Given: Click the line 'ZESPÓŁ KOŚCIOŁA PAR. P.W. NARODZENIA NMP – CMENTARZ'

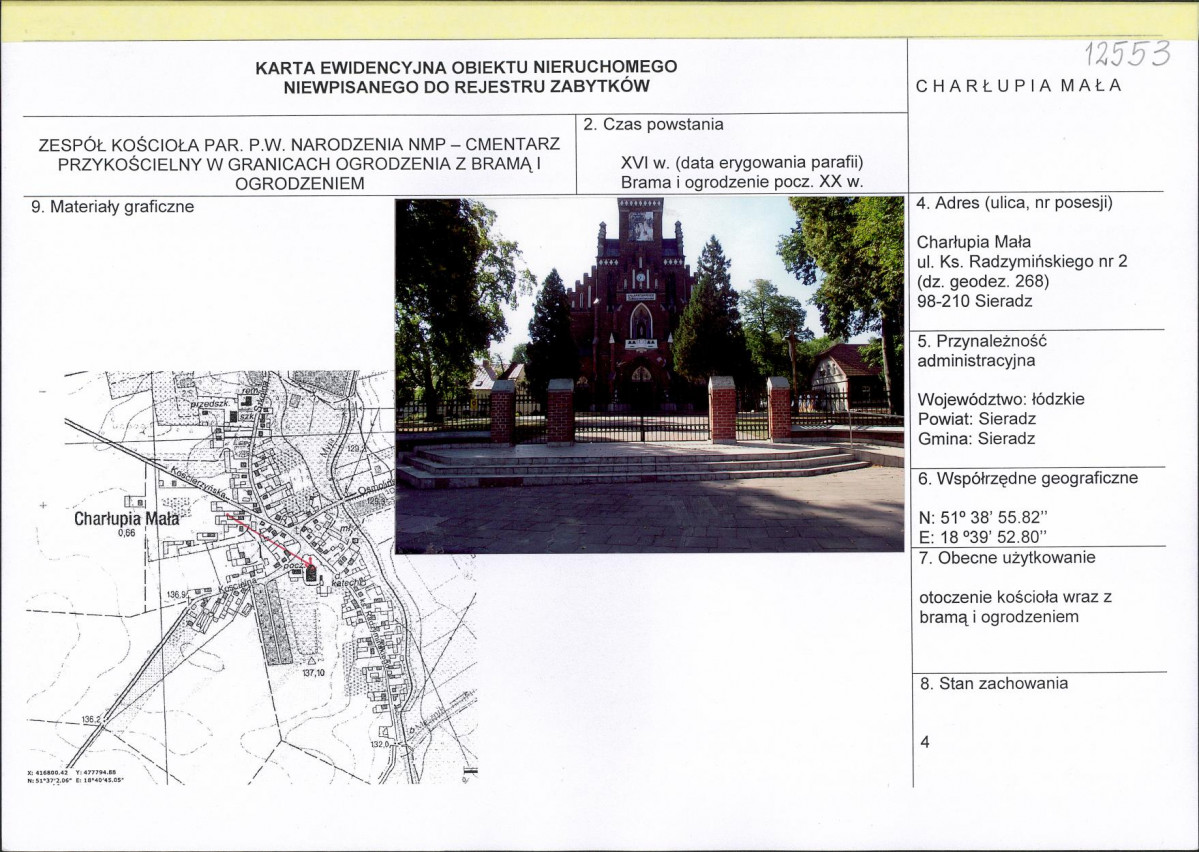Looking at the screenshot, I should [299, 145].
